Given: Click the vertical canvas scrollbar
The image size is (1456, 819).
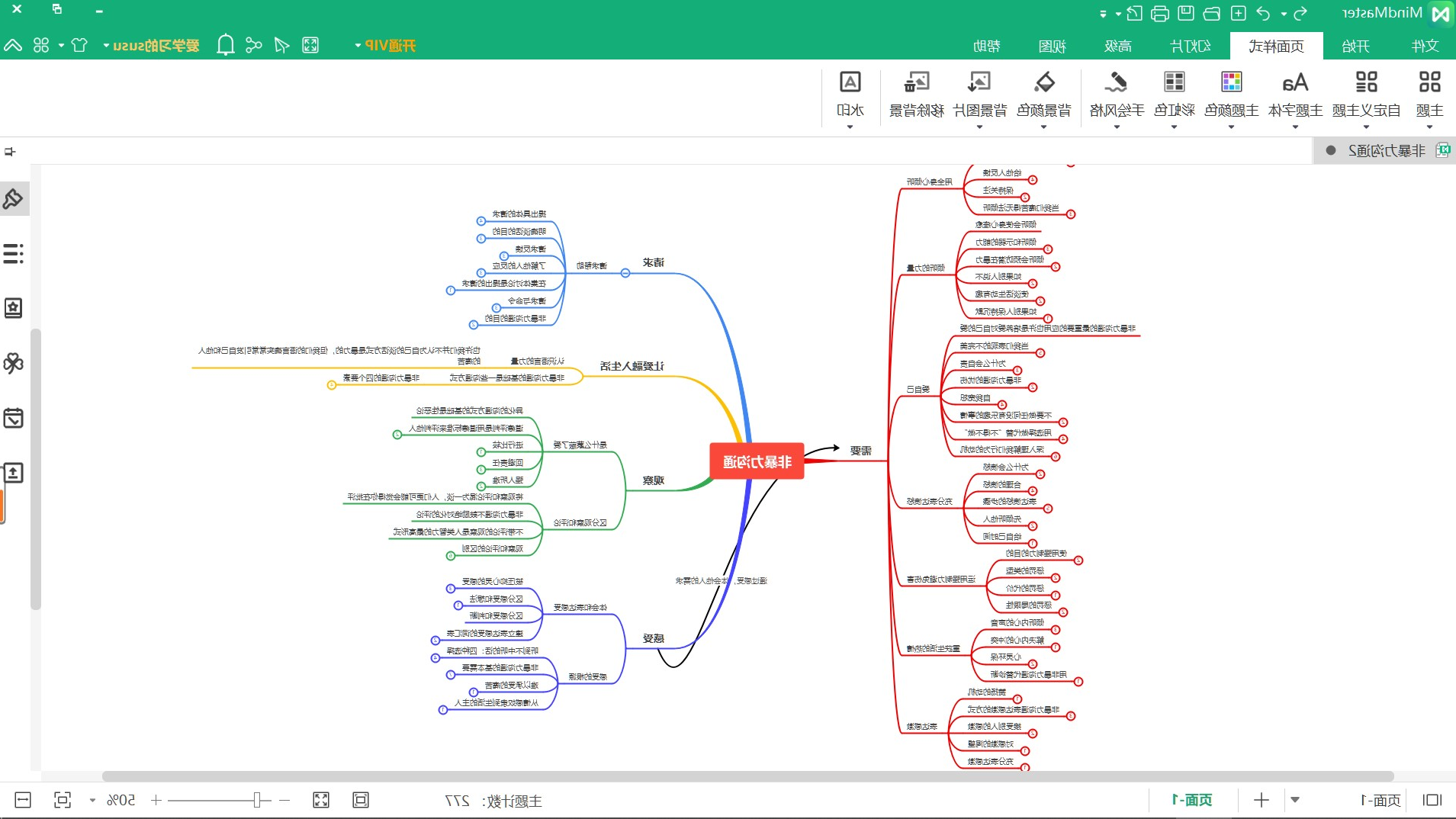Looking at the screenshot, I should point(35,469).
